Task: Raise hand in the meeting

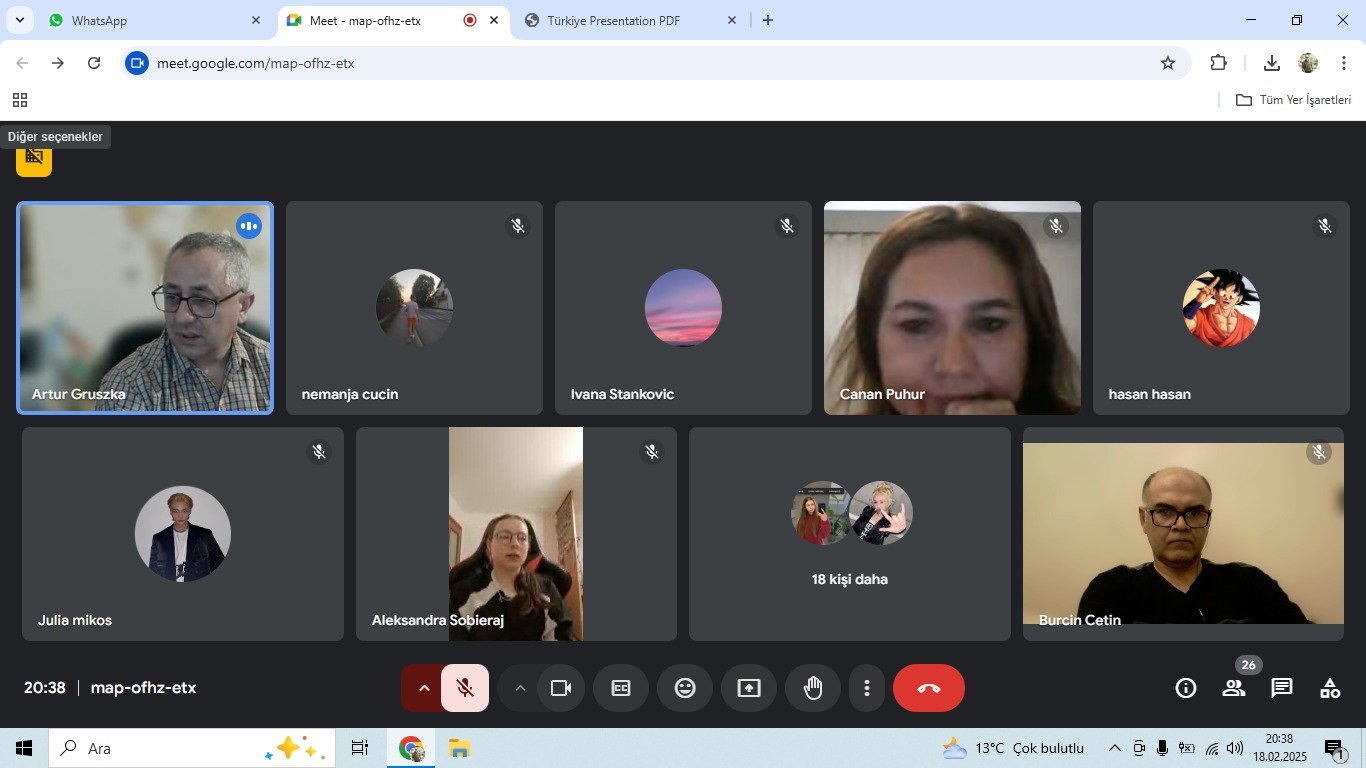Action: tap(813, 688)
